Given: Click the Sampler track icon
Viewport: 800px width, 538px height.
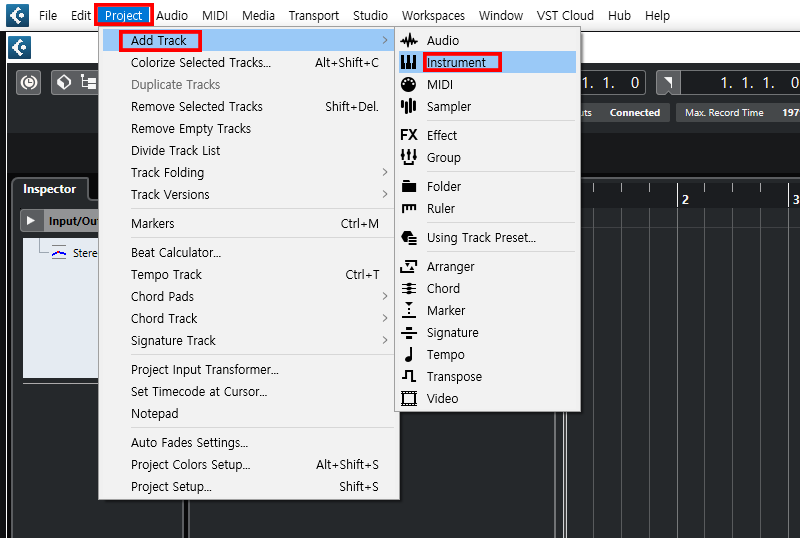Looking at the screenshot, I should click(x=409, y=106).
